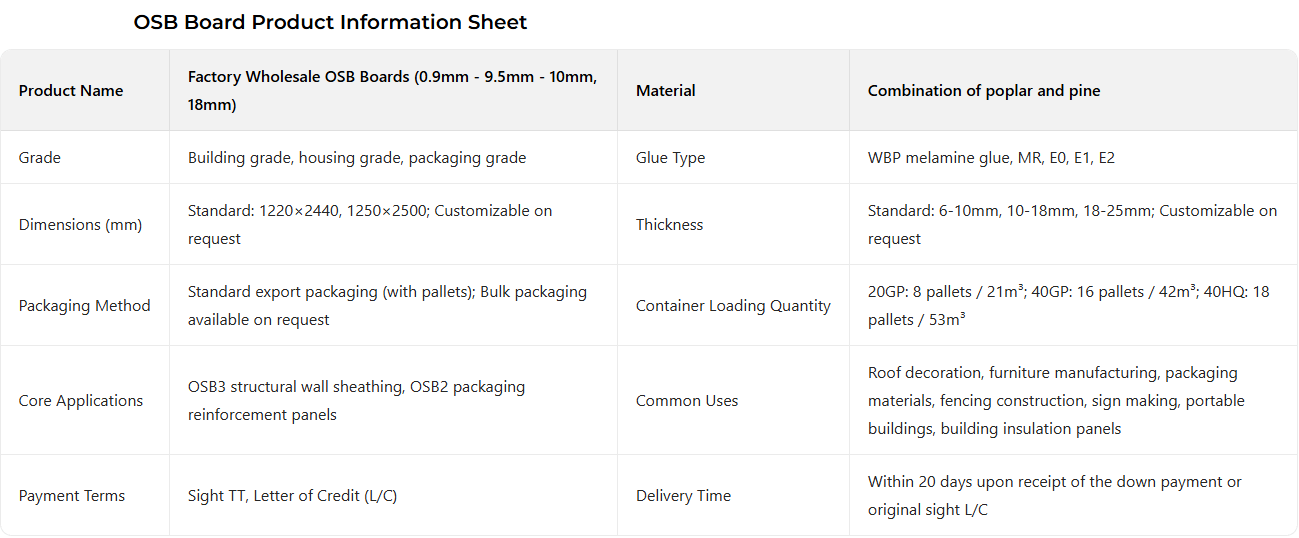
Task: Select the Thickness label cell
Action: pyautogui.click(x=669, y=225)
